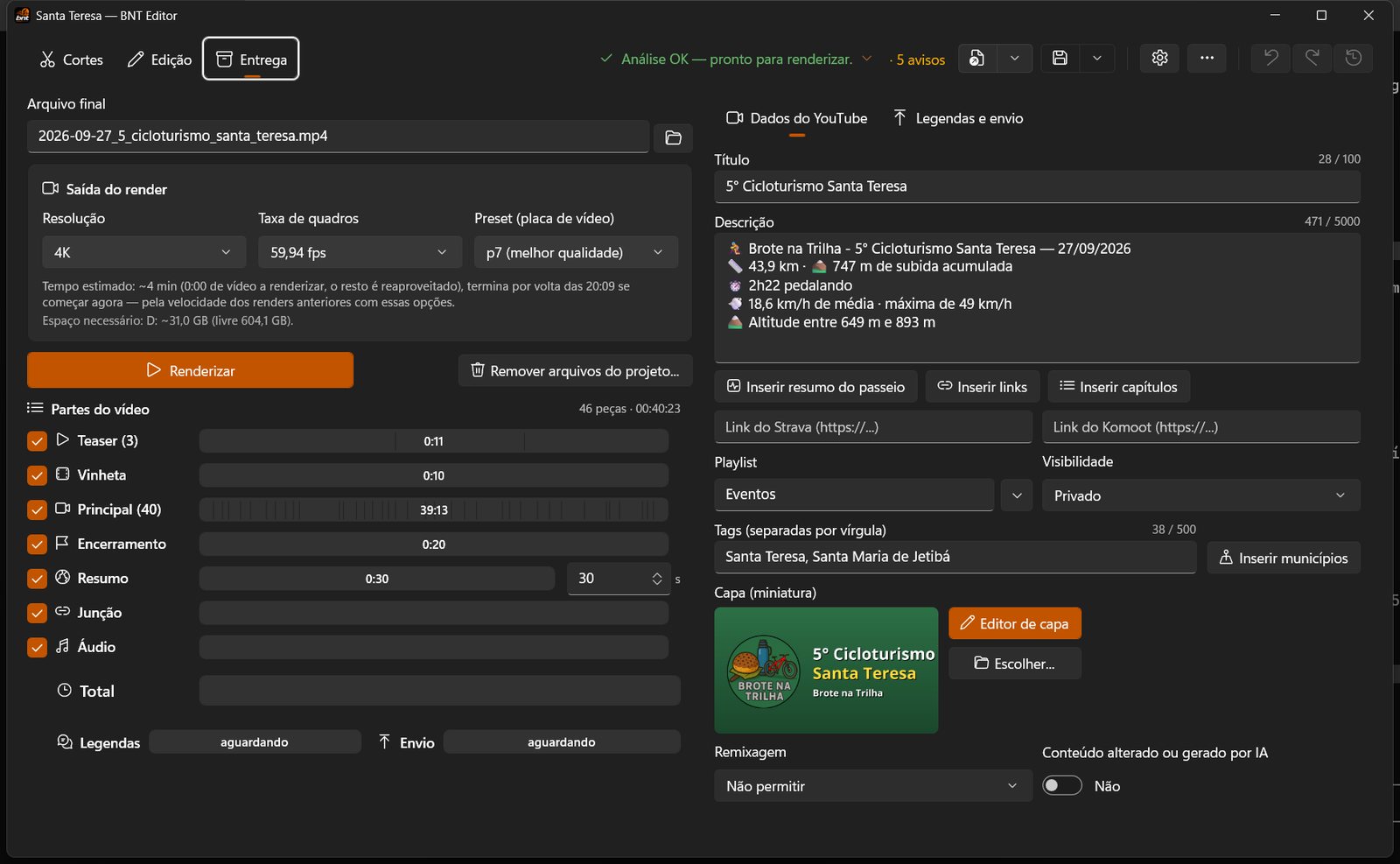Image resolution: width=1400 pixels, height=864 pixels.
Task: Start the render with Renderizar button
Action: 190,370
